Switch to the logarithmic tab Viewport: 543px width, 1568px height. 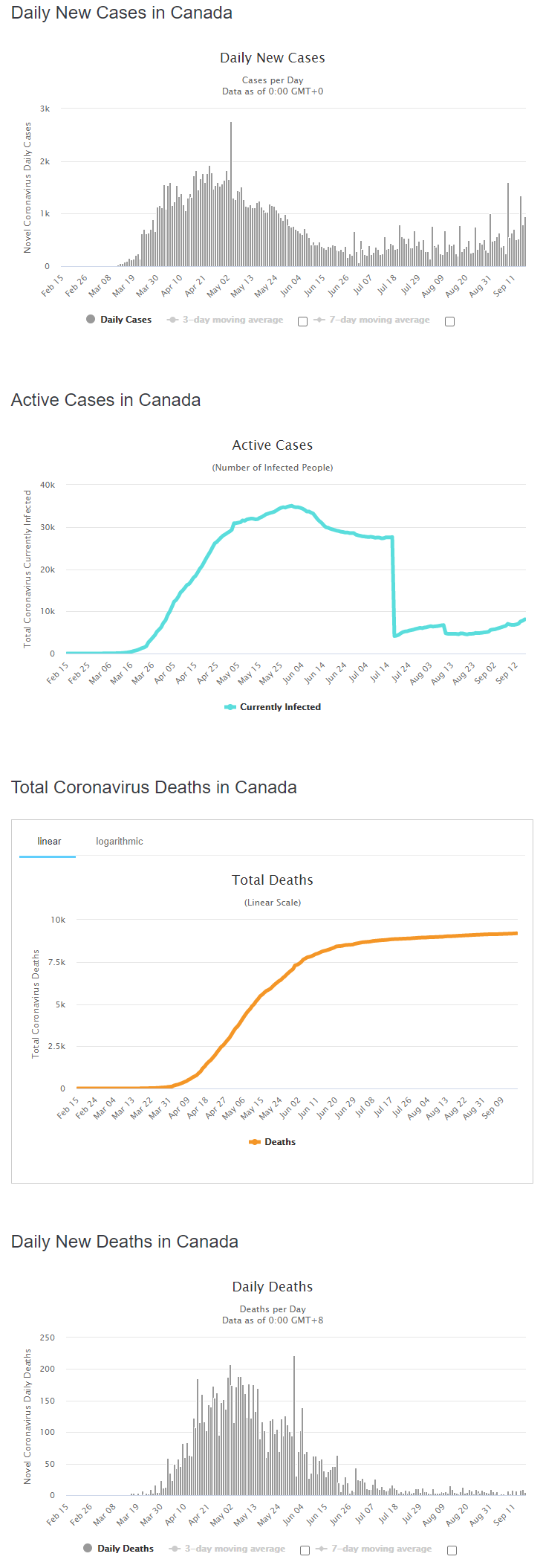(120, 841)
